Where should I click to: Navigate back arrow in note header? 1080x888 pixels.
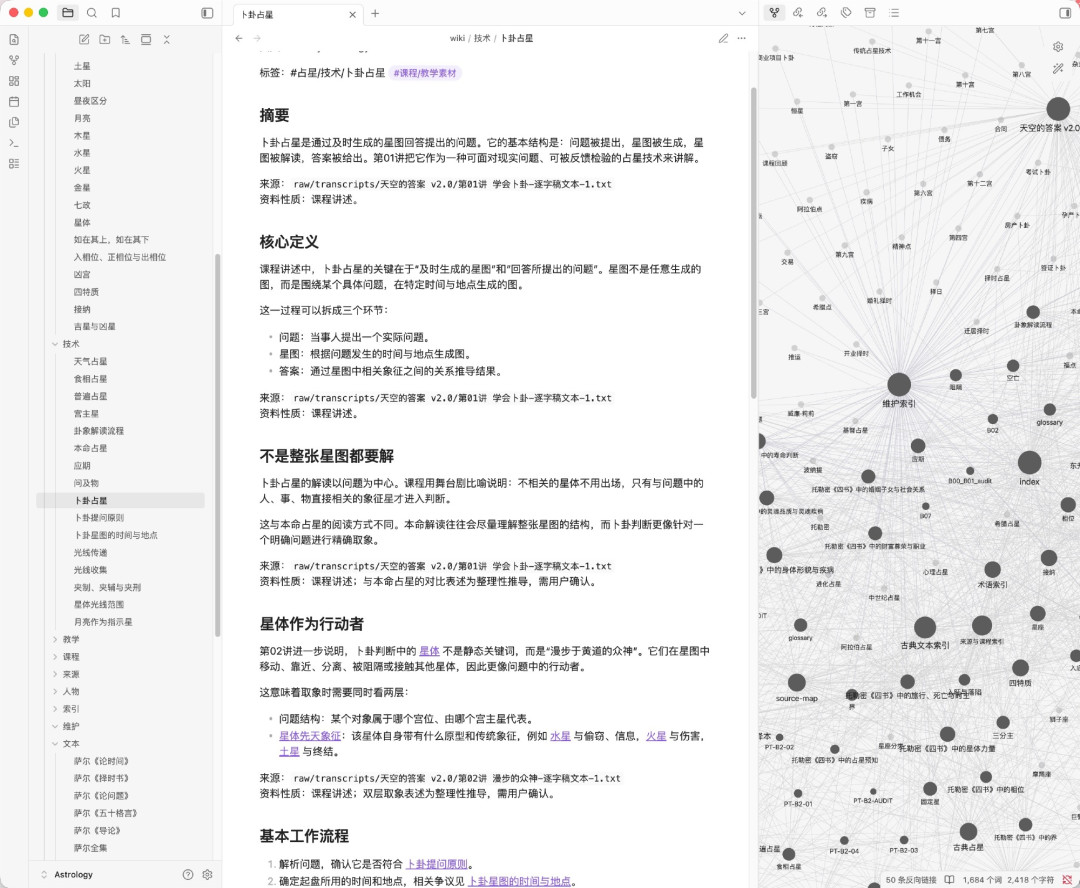point(238,39)
